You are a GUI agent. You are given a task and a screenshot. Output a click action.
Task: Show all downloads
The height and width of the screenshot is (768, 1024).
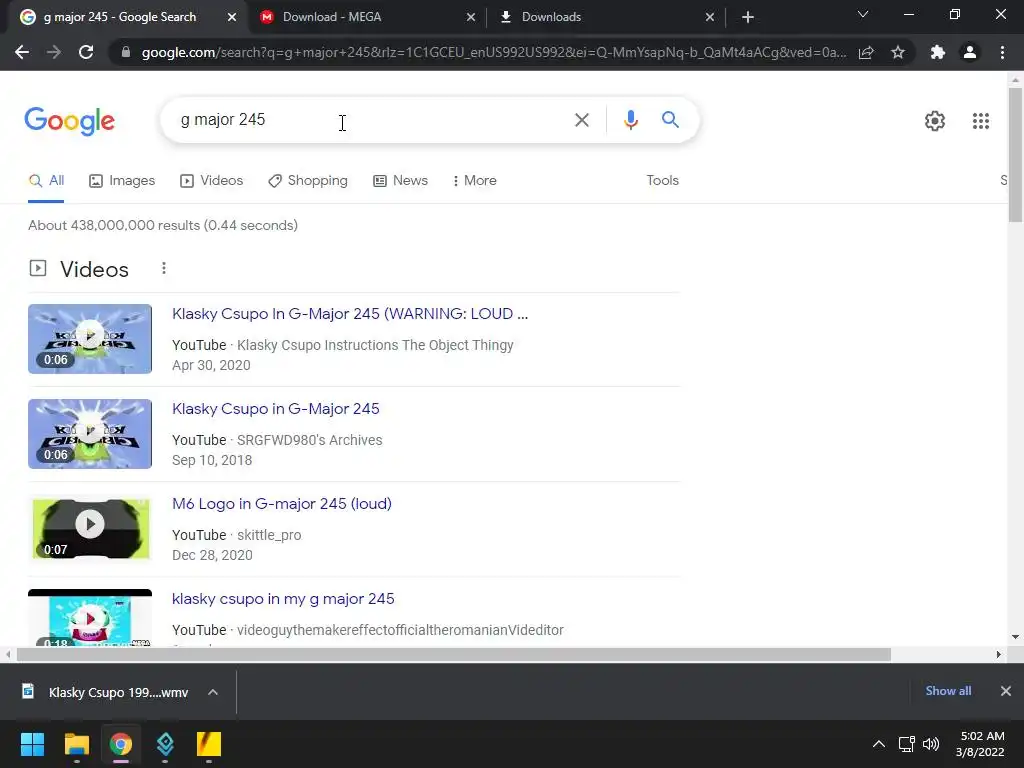(x=948, y=691)
